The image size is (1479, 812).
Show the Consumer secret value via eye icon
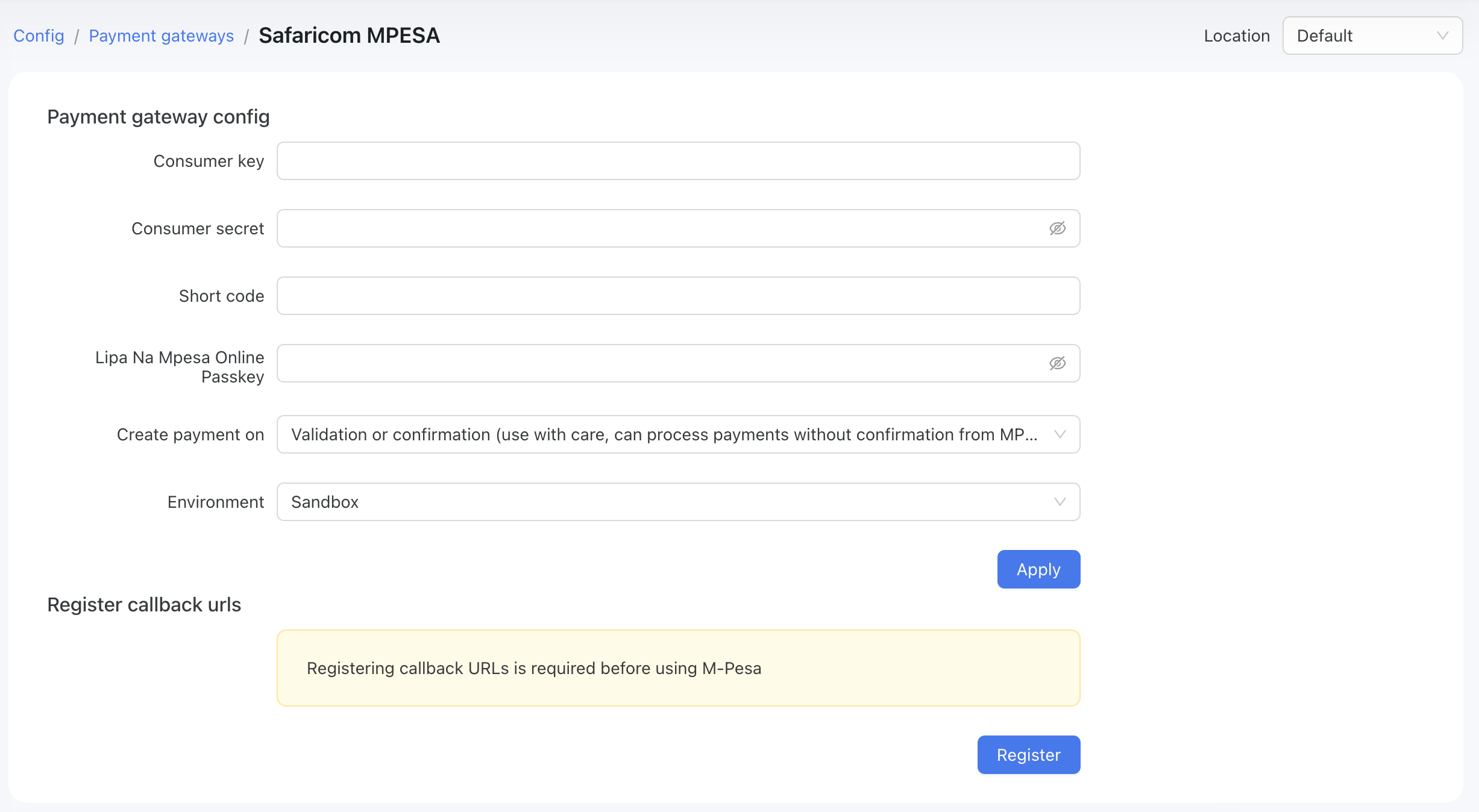point(1057,228)
